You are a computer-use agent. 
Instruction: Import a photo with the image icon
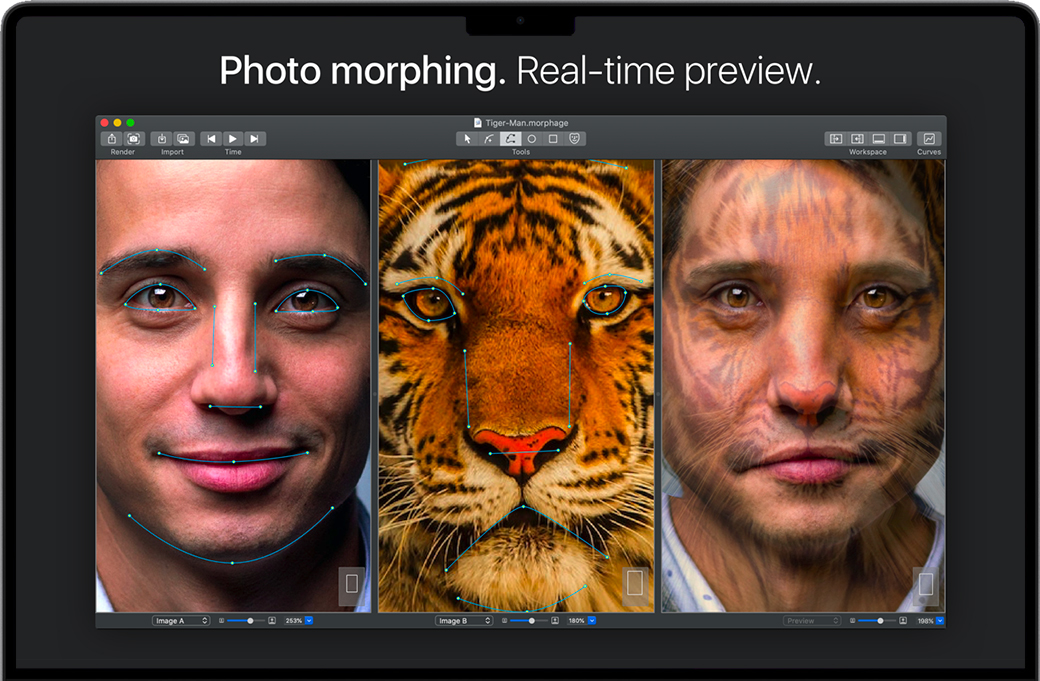(183, 139)
